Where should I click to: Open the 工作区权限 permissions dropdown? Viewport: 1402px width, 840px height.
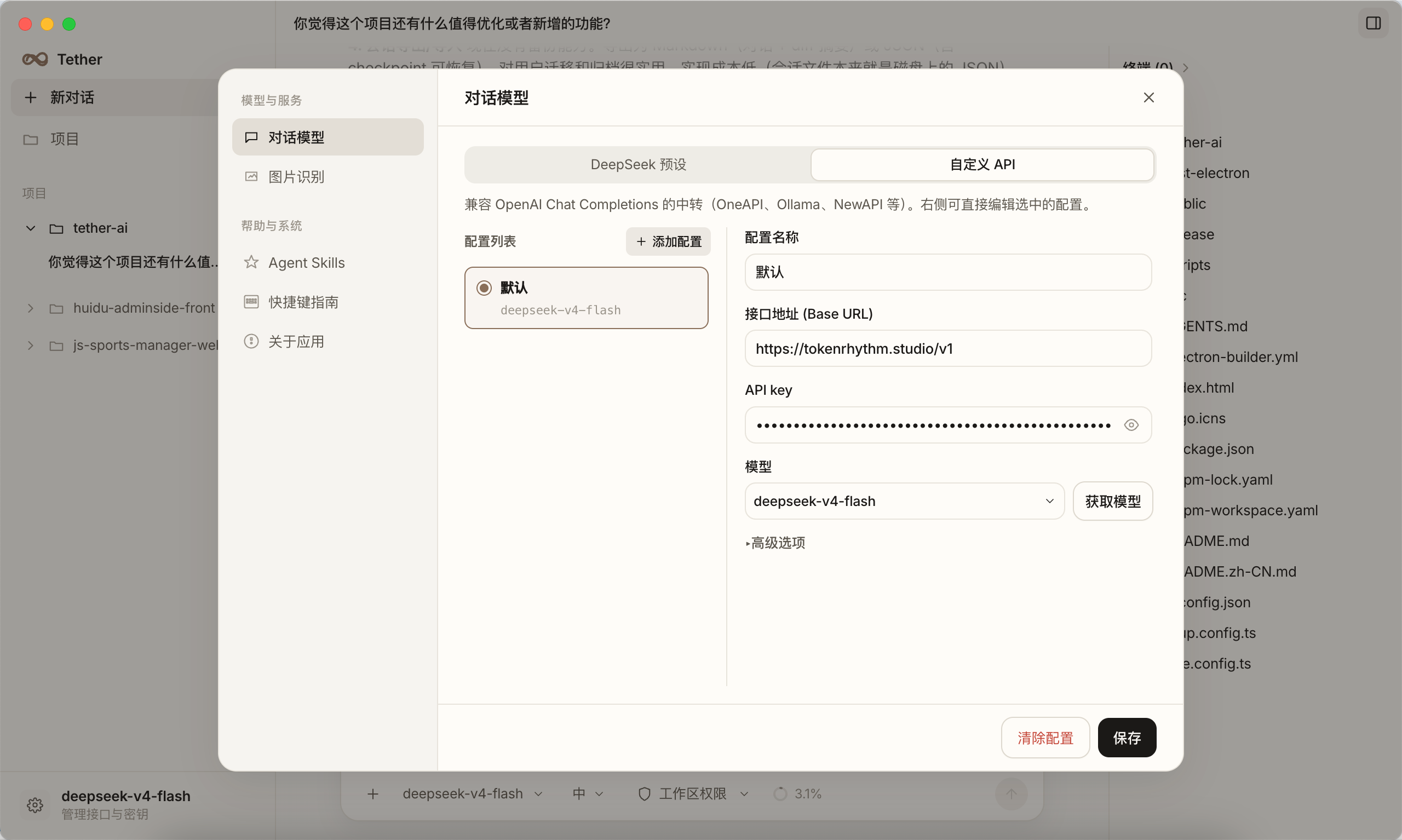pyautogui.click(x=693, y=794)
